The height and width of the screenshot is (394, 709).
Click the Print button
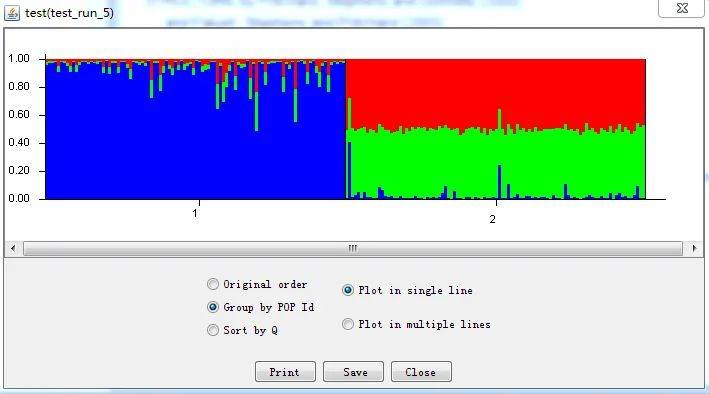click(x=285, y=372)
